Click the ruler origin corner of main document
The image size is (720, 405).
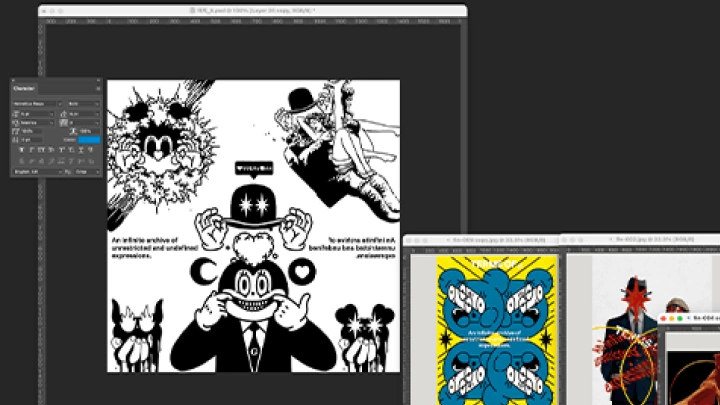tap(42, 21)
